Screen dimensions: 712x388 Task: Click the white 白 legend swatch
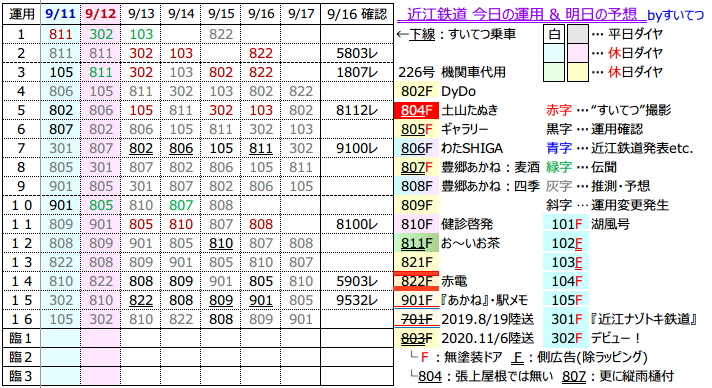(x=554, y=34)
